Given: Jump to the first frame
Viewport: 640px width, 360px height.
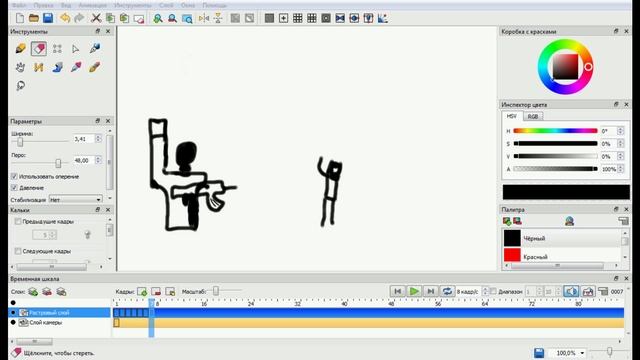Looking at the screenshot, I should coord(398,291).
